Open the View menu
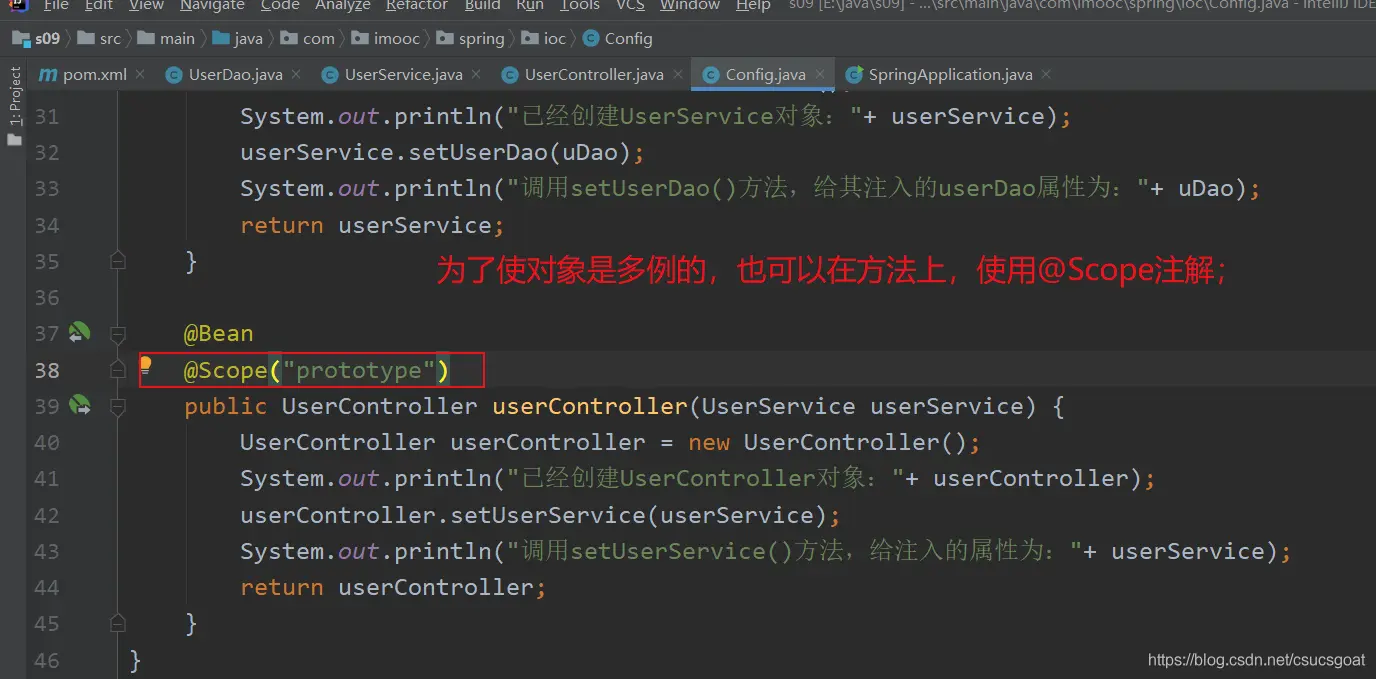 coord(146,5)
